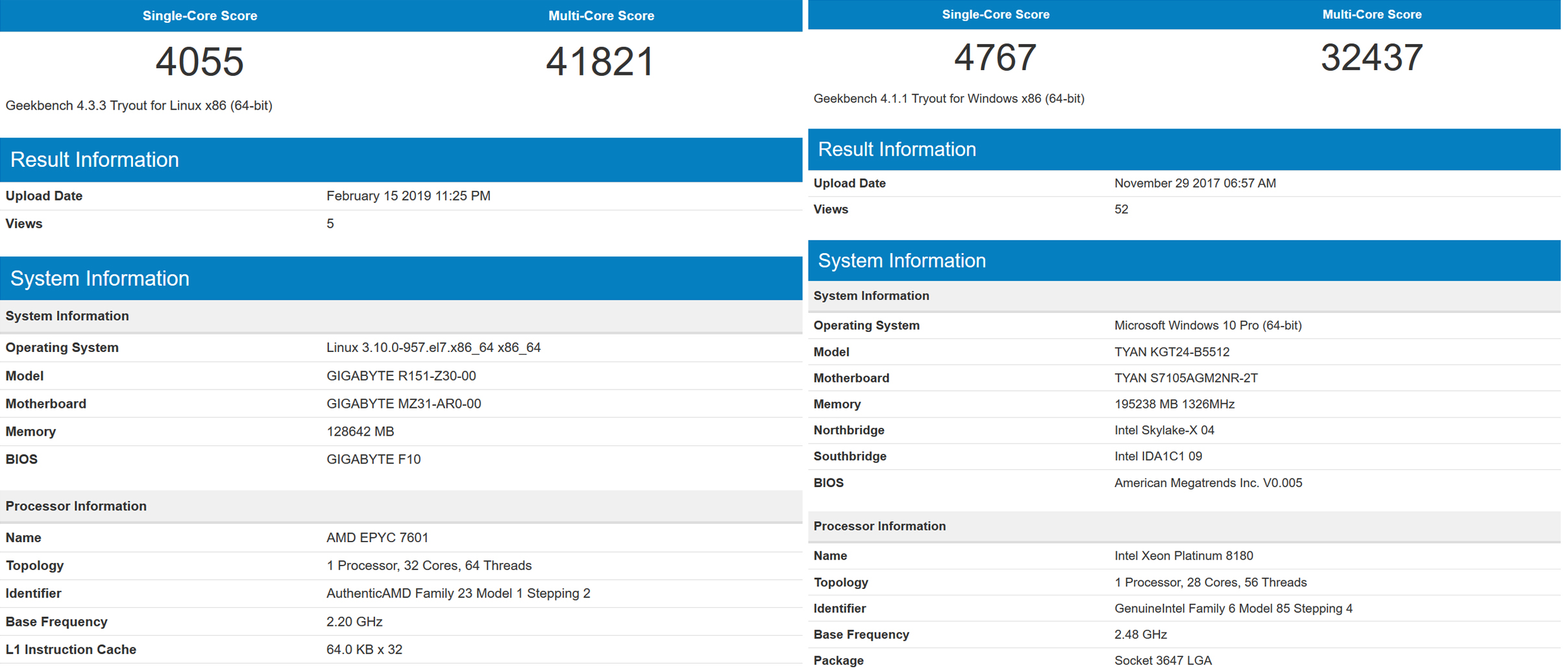The width and height of the screenshot is (1568, 672).
Task: Click Southbridge value Intel IDA1C1 09
Action: pos(1158,456)
